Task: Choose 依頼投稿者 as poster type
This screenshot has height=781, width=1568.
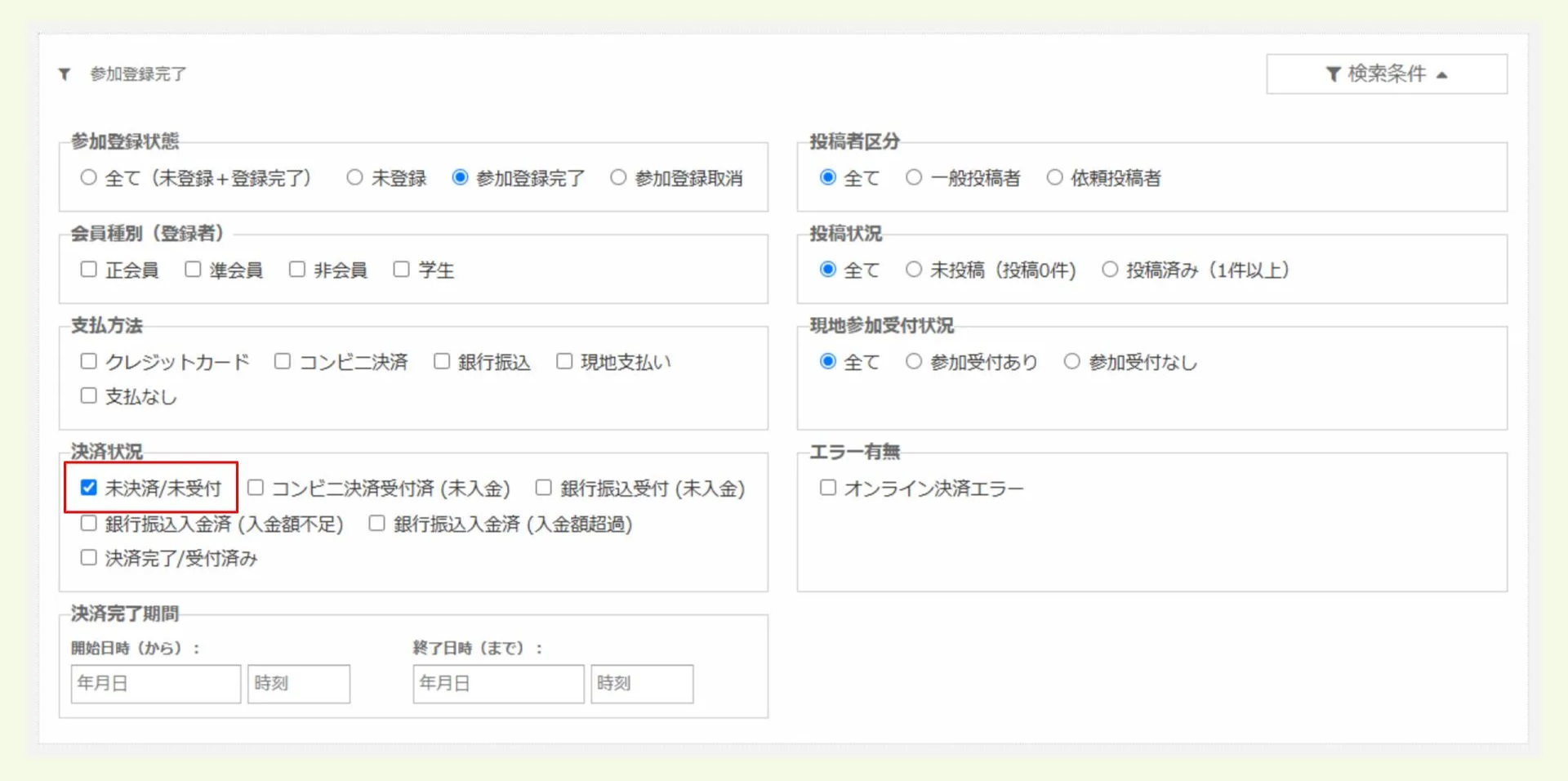Action: pos(1055,177)
